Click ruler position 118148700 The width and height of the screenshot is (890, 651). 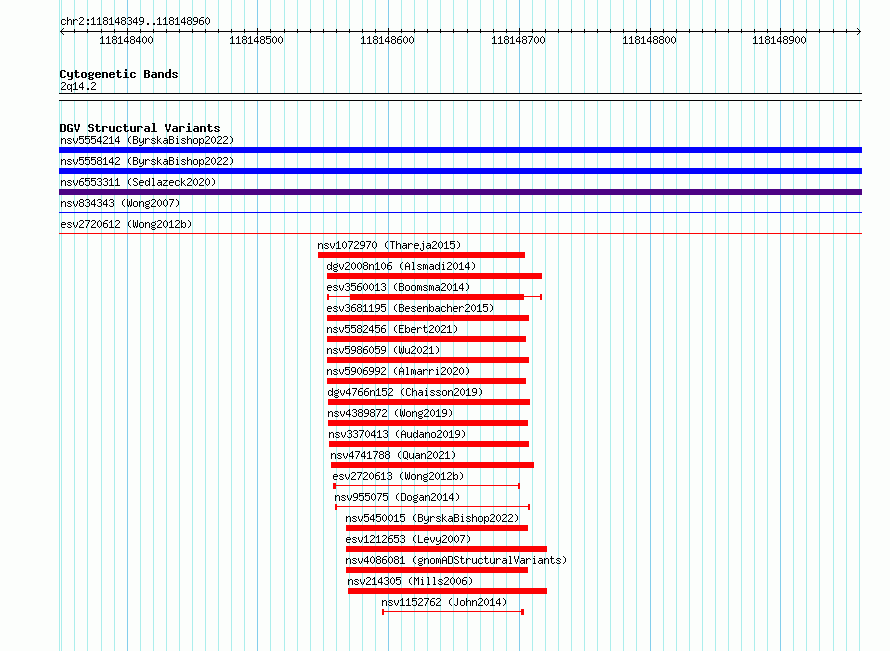pos(518,40)
